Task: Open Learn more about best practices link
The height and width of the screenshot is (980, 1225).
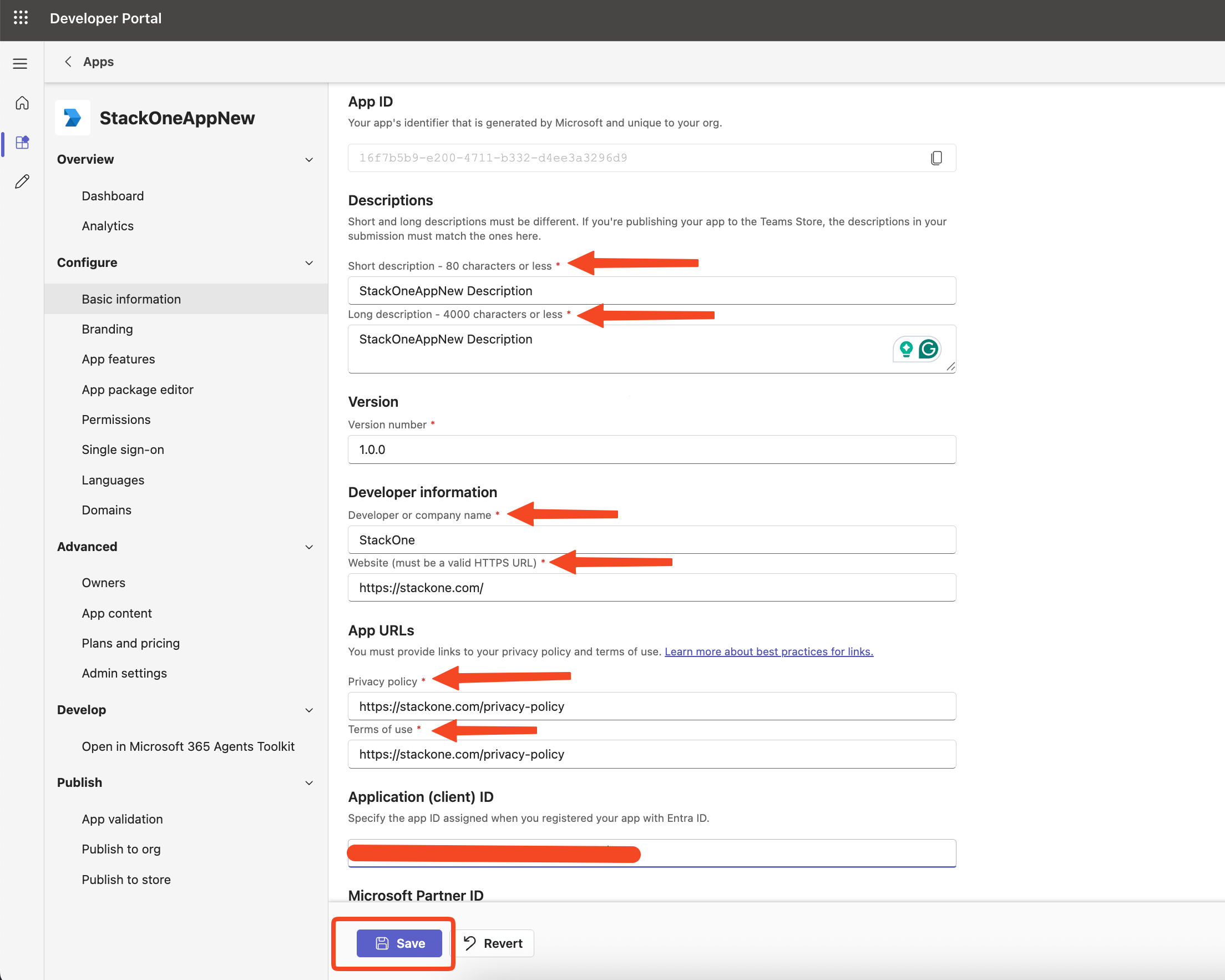Action: pyautogui.click(x=769, y=651)
